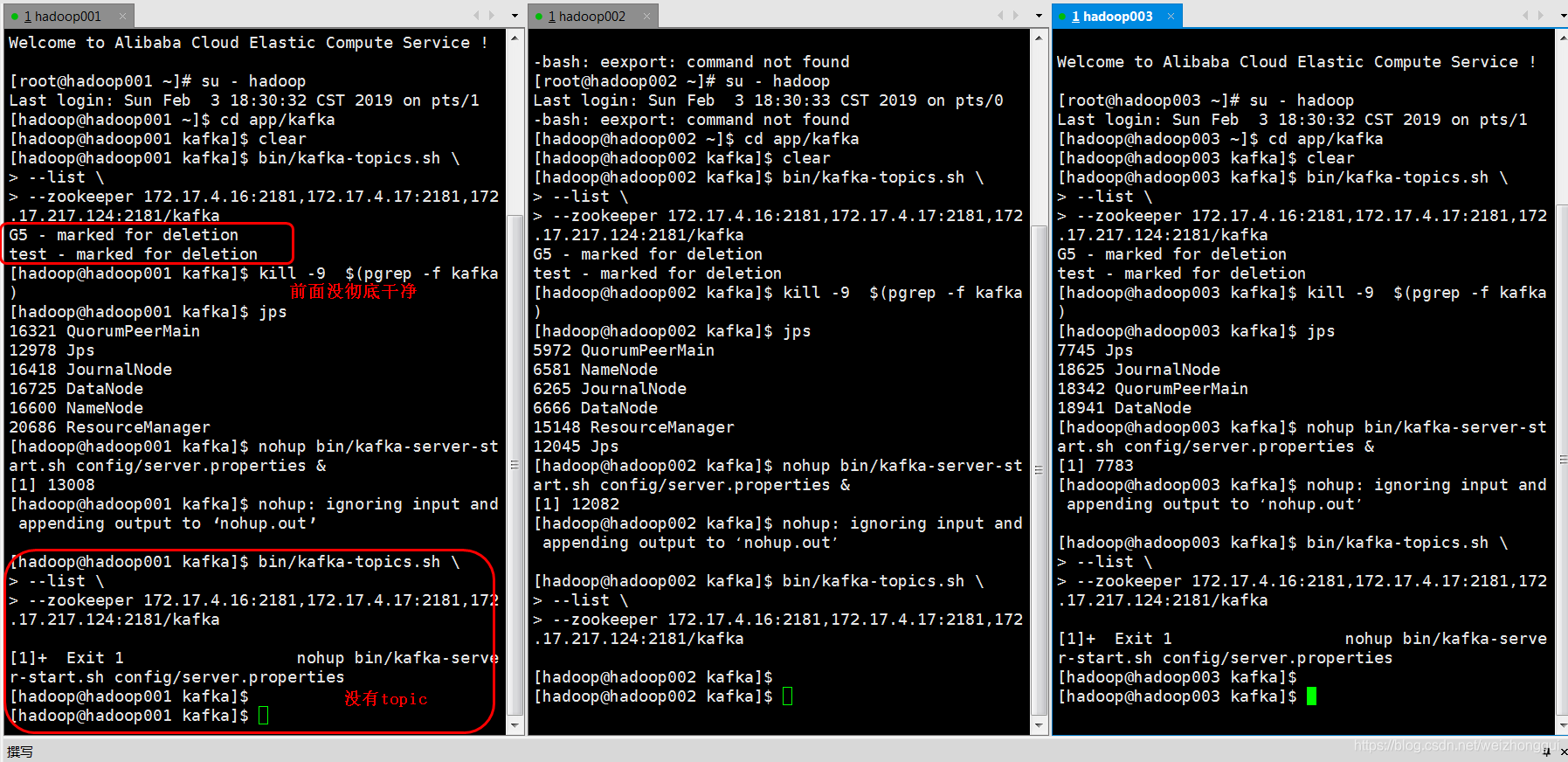This screenshot has height=762, width=1568.
Task: Click the line '16418 JournalNode'
Action: click(x=91, y=370)
